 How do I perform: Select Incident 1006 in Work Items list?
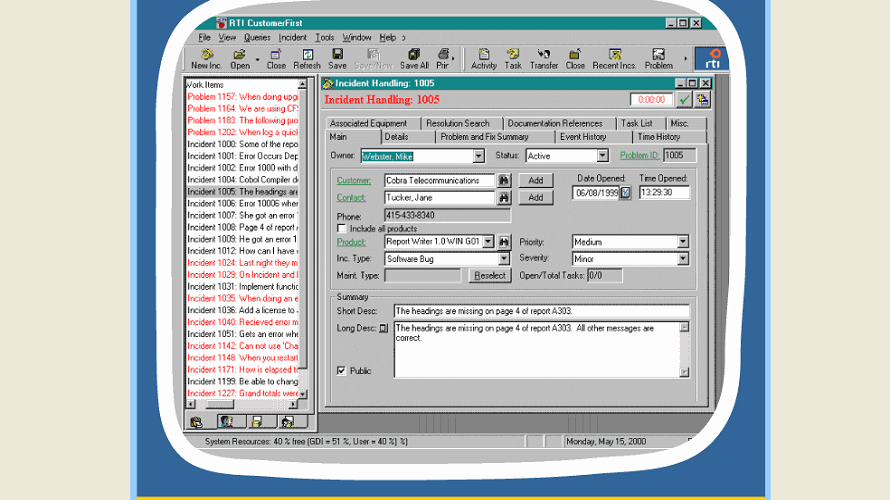click(242, 204)
